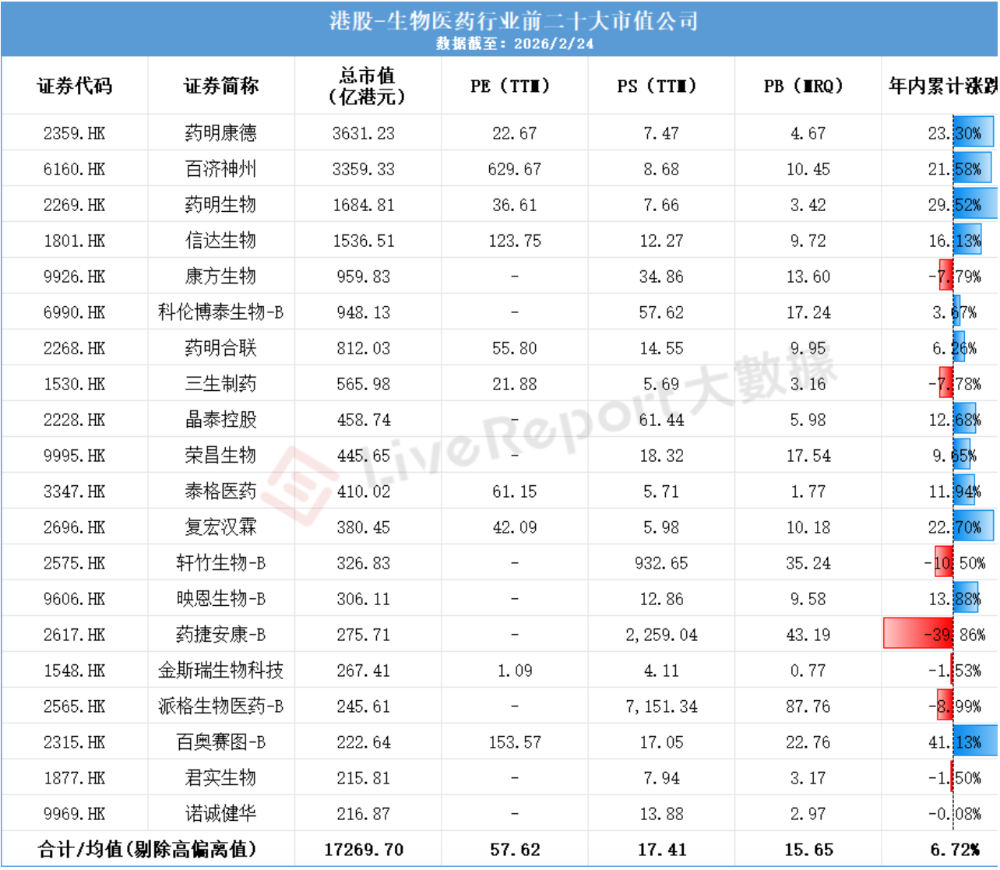This screenshot has width=1000, height=870.
Task: Click stock code 2269.HK
Action: [x=75, y=205]
